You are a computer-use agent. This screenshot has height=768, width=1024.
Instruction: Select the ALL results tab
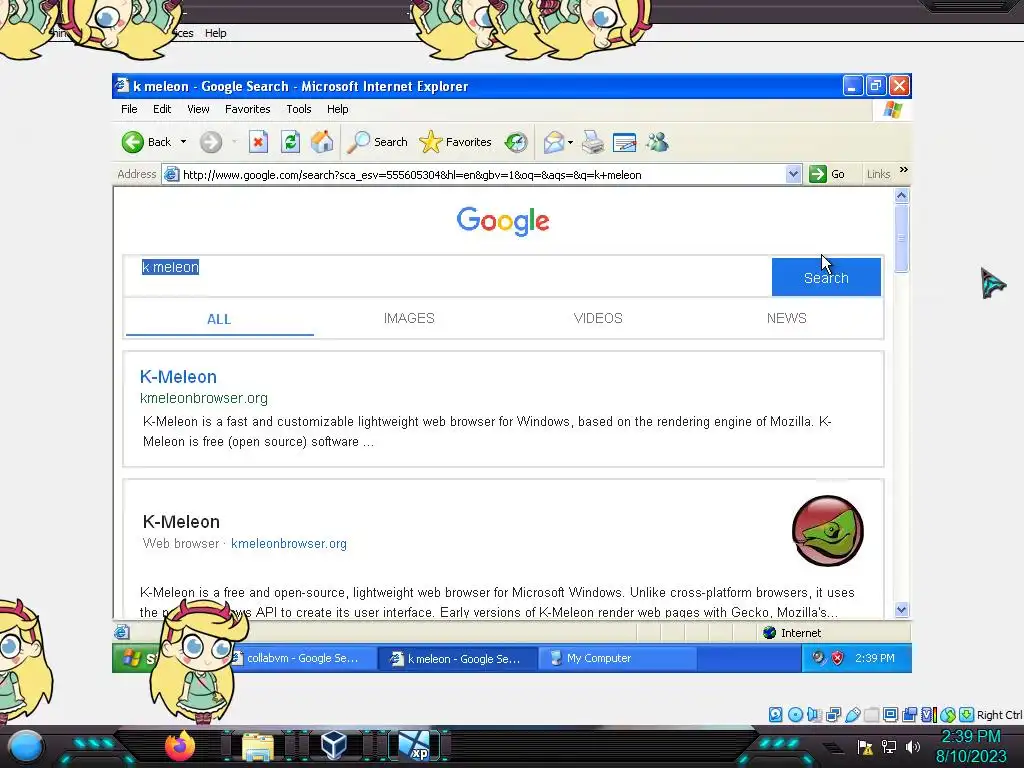(219, 319)
